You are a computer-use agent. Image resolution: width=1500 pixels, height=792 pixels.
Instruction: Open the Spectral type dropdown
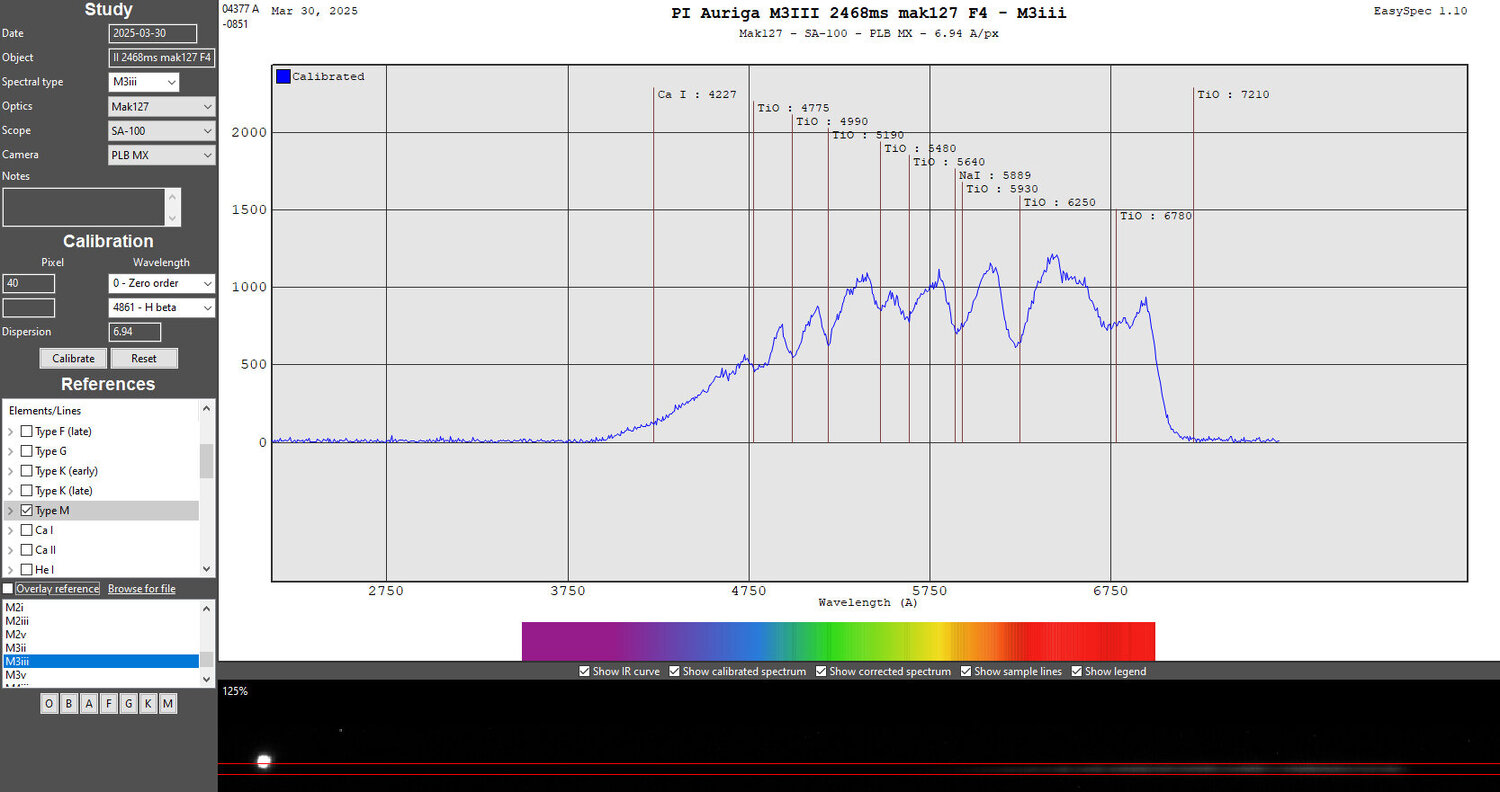click(x=144, y=82)
